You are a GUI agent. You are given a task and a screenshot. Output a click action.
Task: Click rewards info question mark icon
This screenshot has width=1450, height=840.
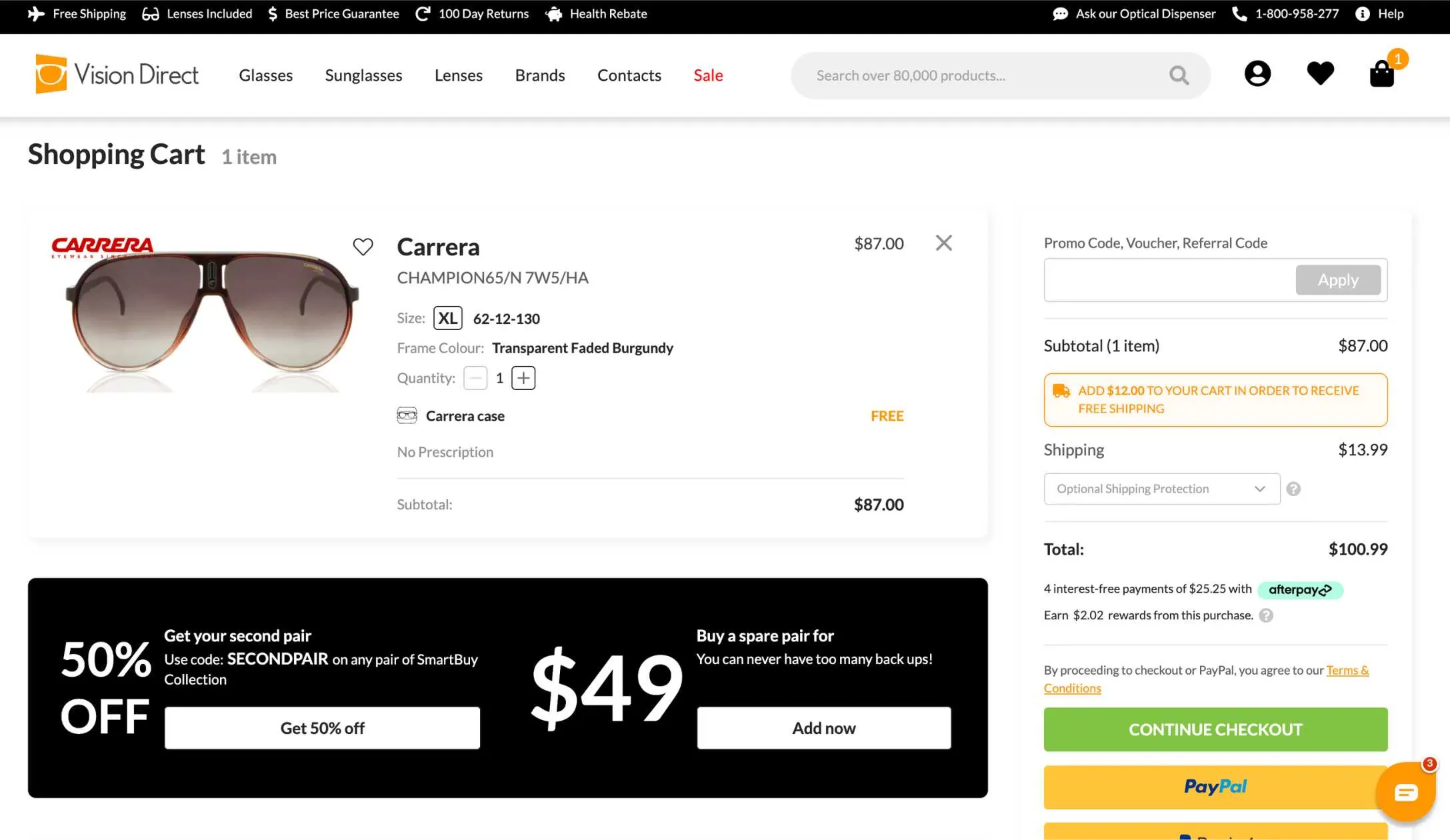(1266, 616)
